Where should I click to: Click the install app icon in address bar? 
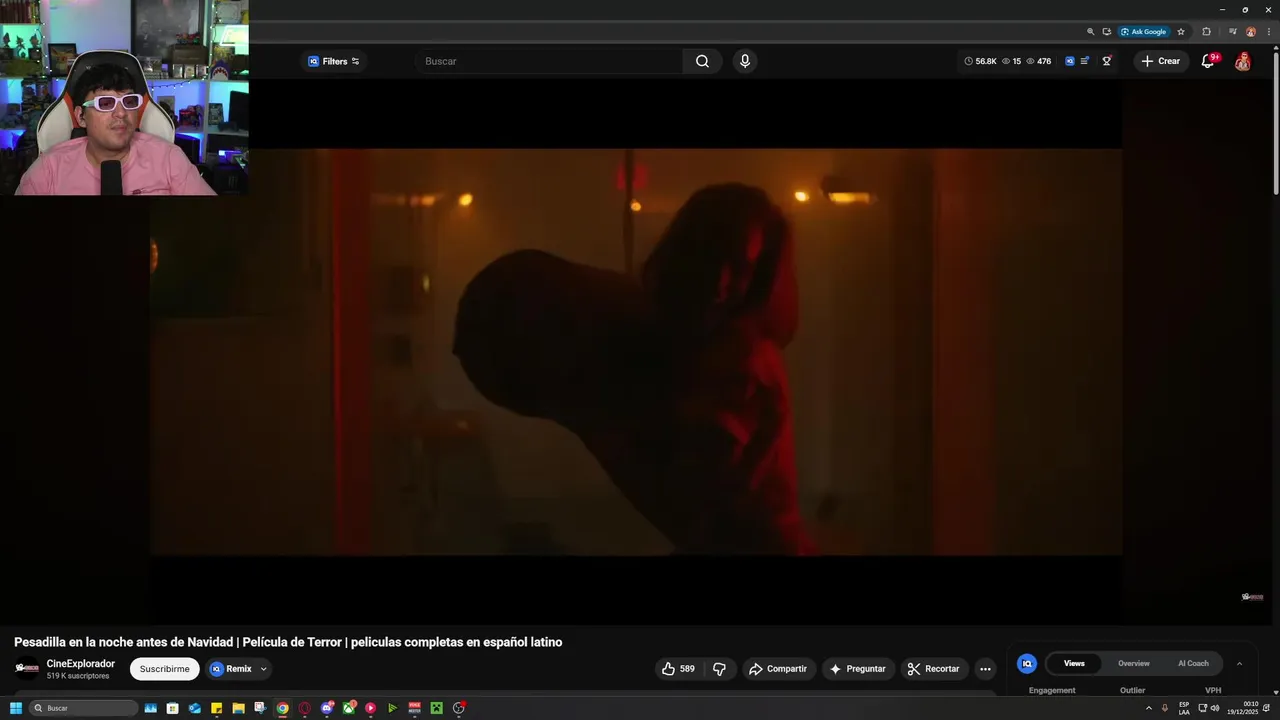click(x=1107, y=31)
